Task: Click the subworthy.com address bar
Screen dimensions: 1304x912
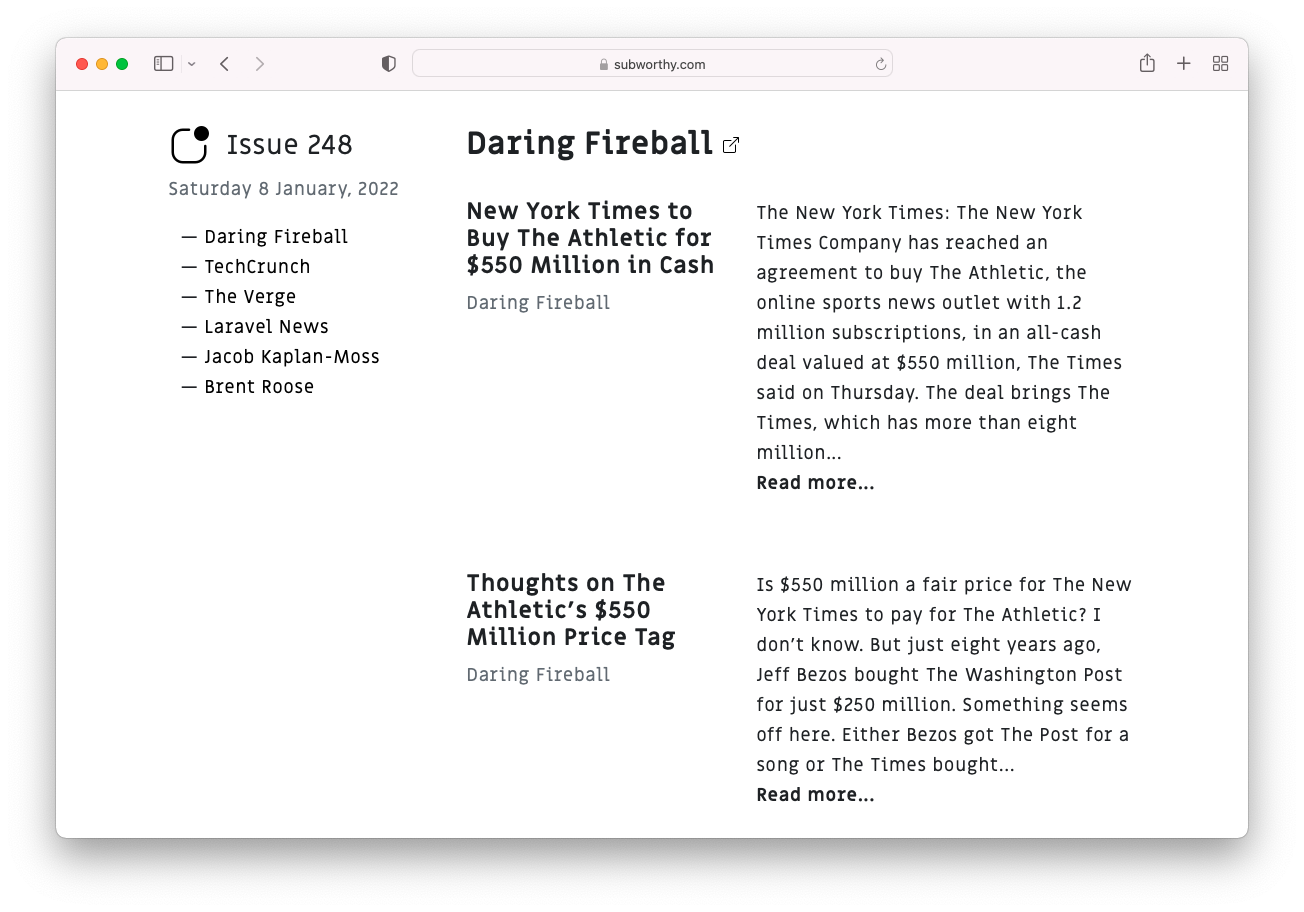Action: pyautogui.click(x=652, y=64)
